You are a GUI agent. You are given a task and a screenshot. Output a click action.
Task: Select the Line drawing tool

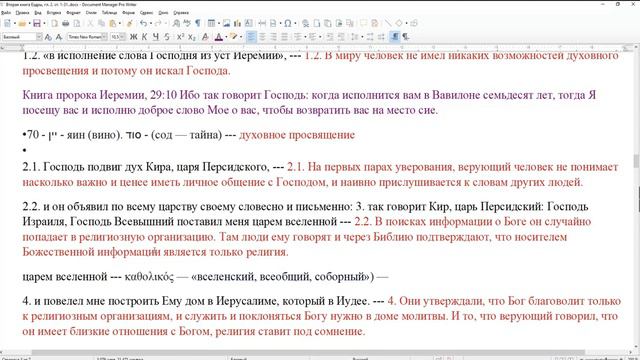point(388,23)
